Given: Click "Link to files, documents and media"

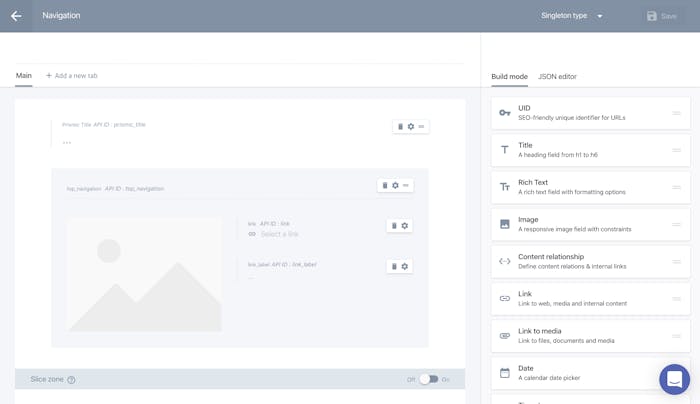Looking at the screenshot, I should (x=566, y=341).
